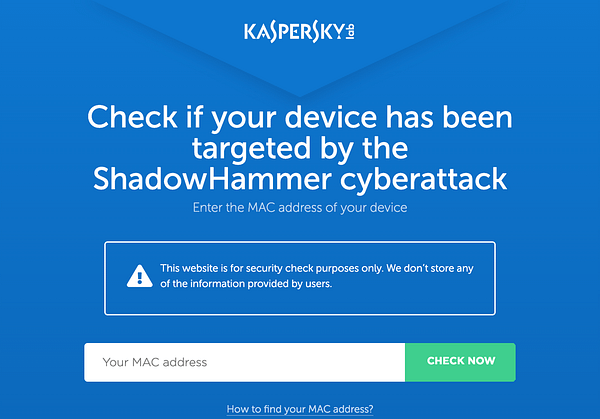Click the warning triangle icon
The width and height of the screenshot is (600, 419).
tap(140, 276)
